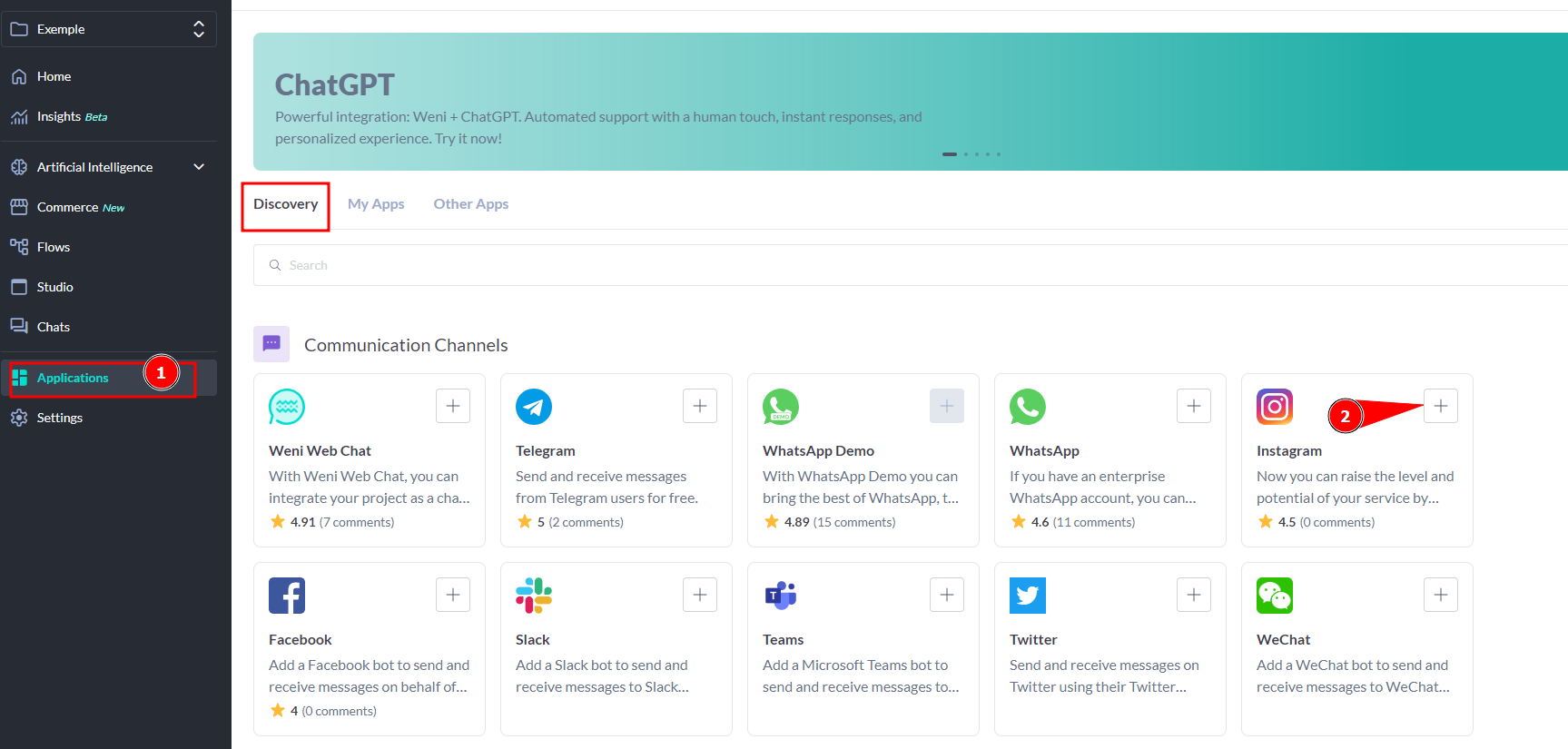Screen dimensions: 1568x749
Task: Switch to the My Apps tab
Action: coord(376,204)
